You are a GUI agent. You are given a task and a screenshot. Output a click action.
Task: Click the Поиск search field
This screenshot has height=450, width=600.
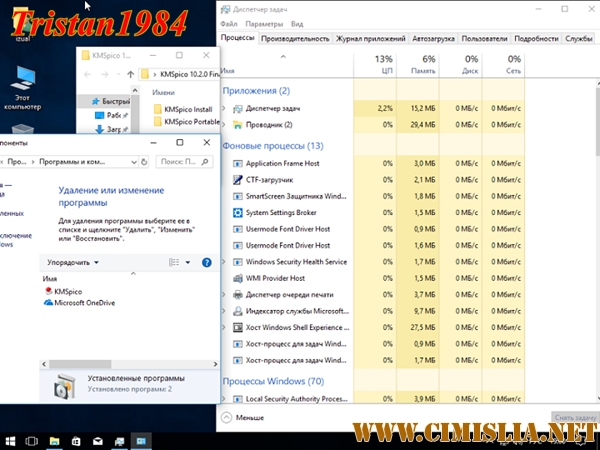click(180, 160)
